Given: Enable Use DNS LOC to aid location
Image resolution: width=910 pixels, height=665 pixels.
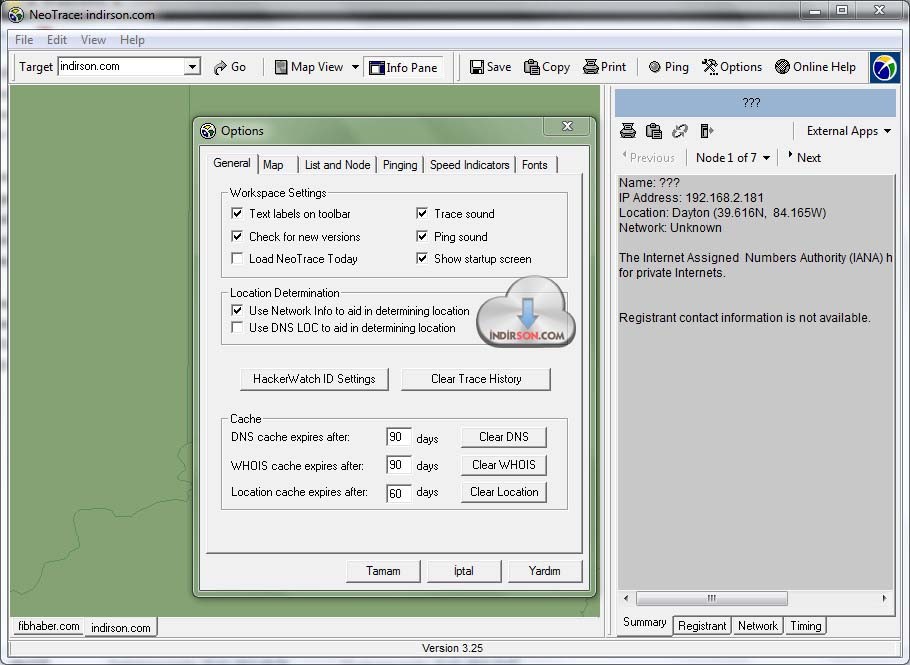Looking at the screenshot, I should pyautogui.click(x=237, y=327).
